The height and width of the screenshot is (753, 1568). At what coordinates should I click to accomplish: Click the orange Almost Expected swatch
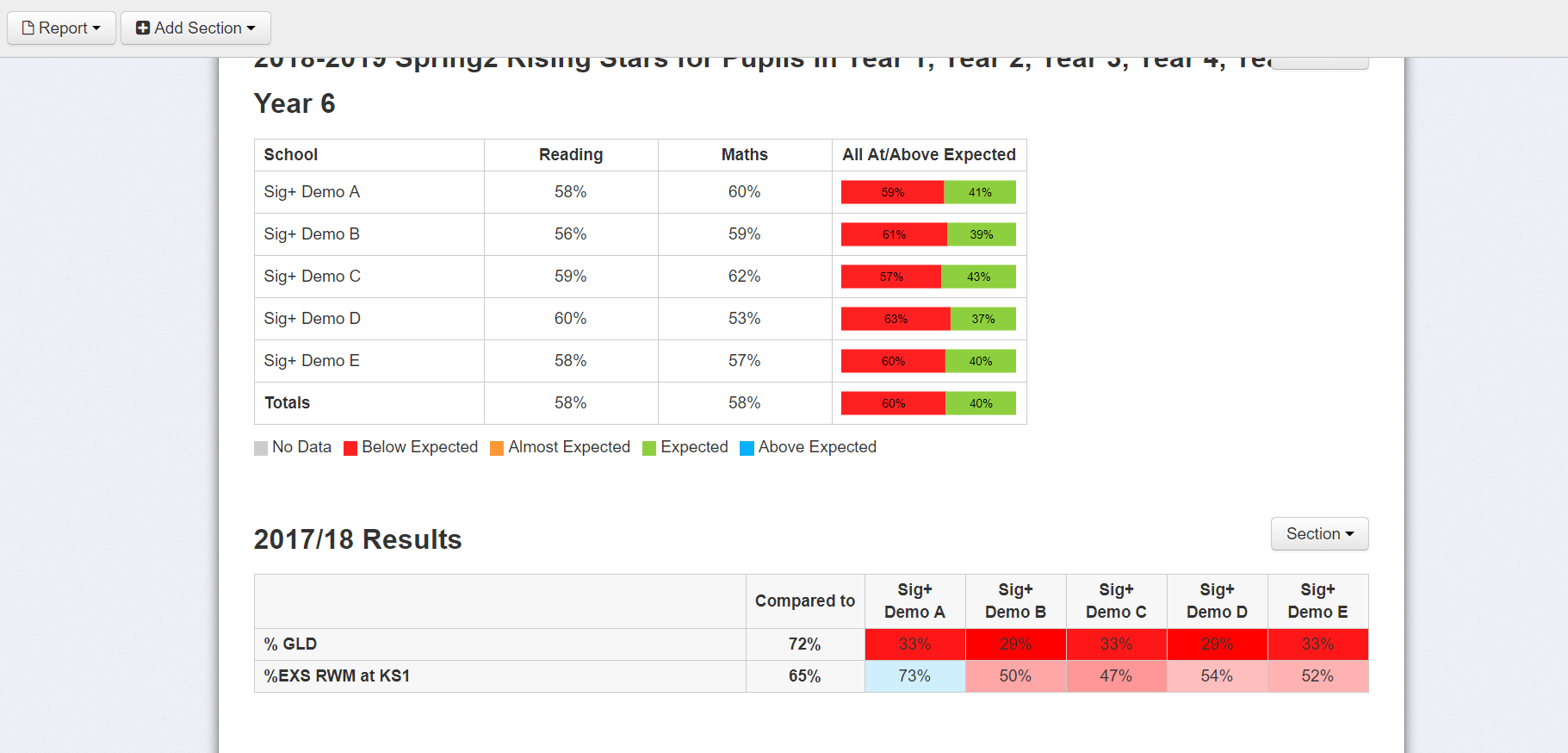[x=497, y=447]
